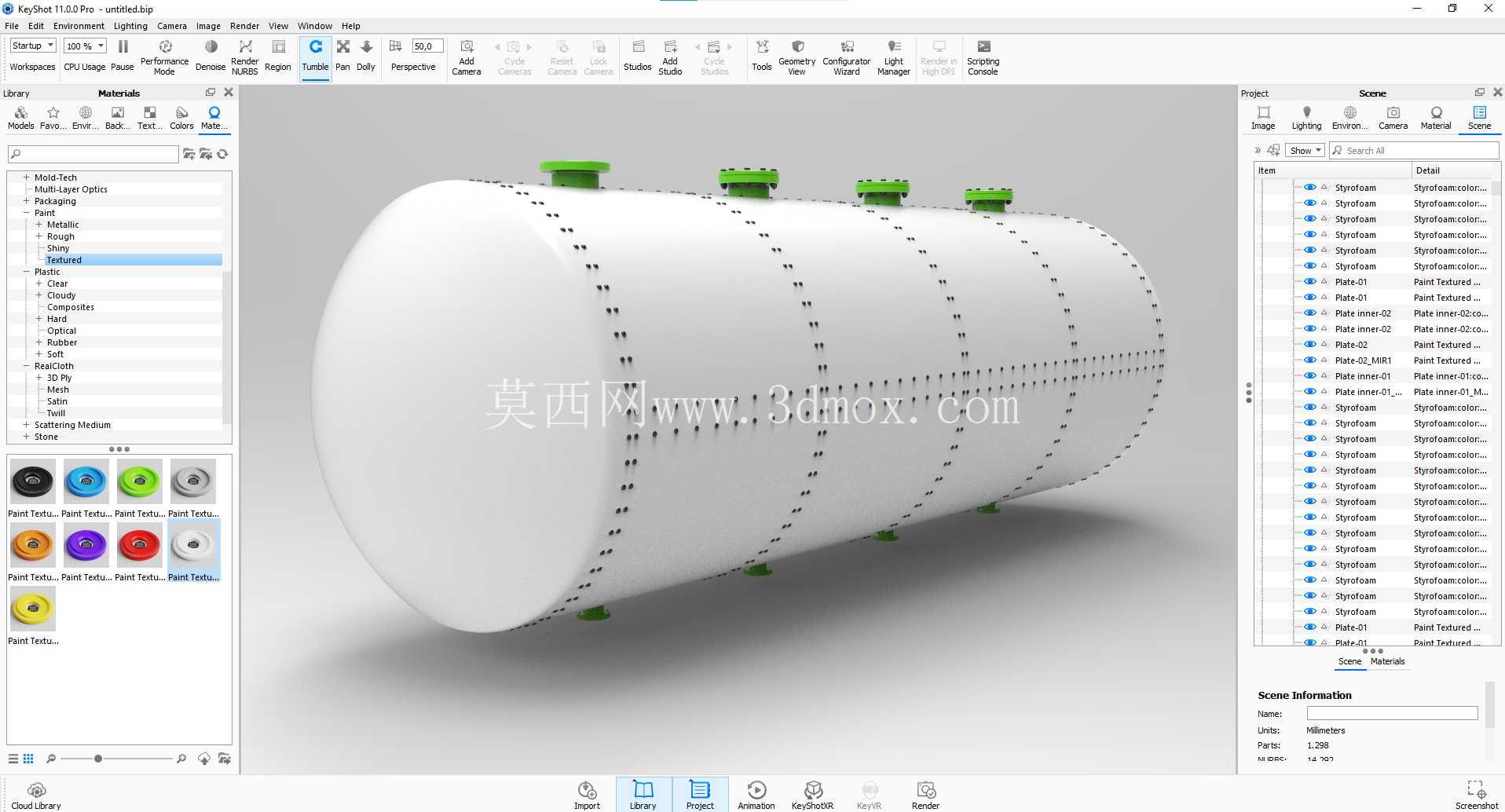Screen dimensions: 1505x812
Task: Switch library to grid view
Action: [28, 759]
